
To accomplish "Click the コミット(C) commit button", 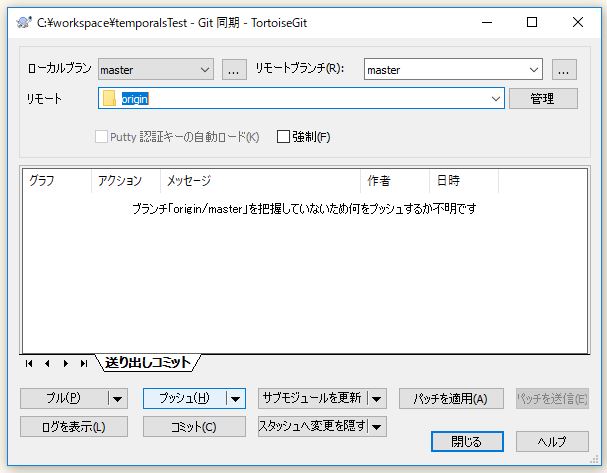I will pyautogui.click(x=194, y=427).
